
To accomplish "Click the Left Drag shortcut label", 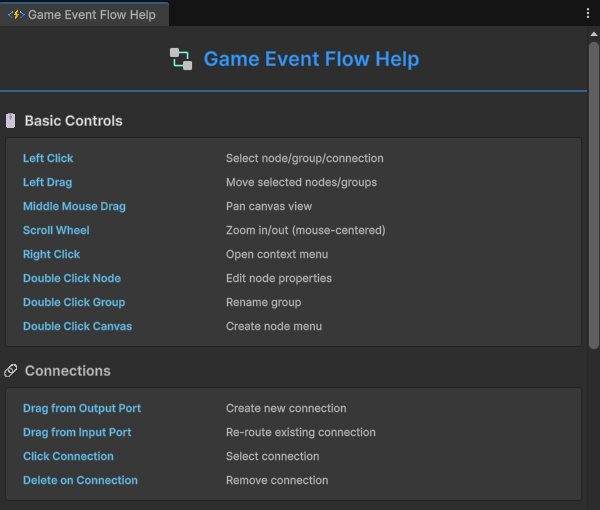I will [47, 182].
